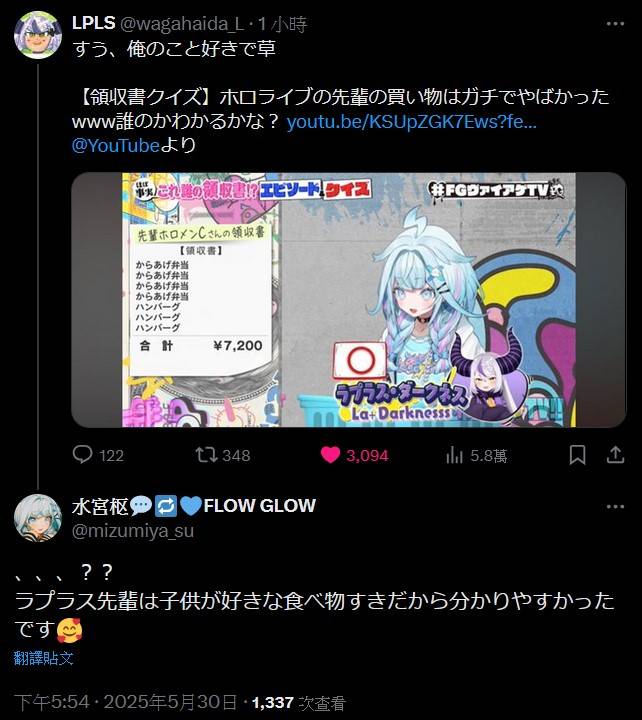This screenshot has height=720, width=642.
Task: Open the 下午5:54 2025年5月30日 timestamp
Action: [x=125, y=702]
